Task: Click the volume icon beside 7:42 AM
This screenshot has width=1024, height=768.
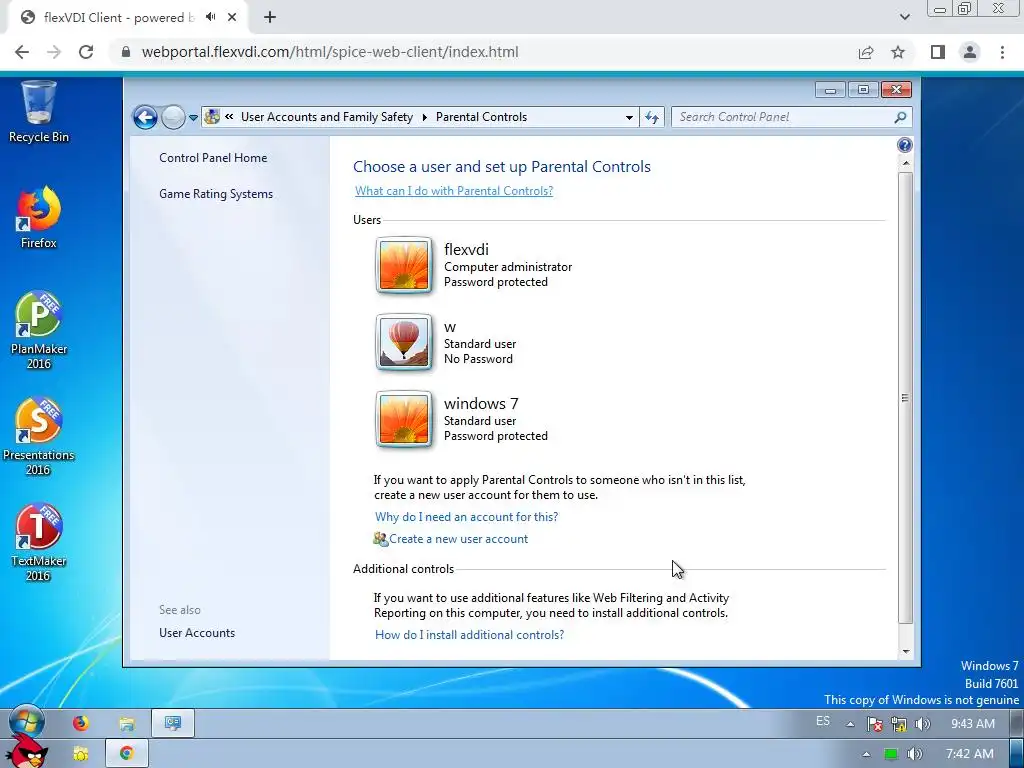Action: coord(915,754)
